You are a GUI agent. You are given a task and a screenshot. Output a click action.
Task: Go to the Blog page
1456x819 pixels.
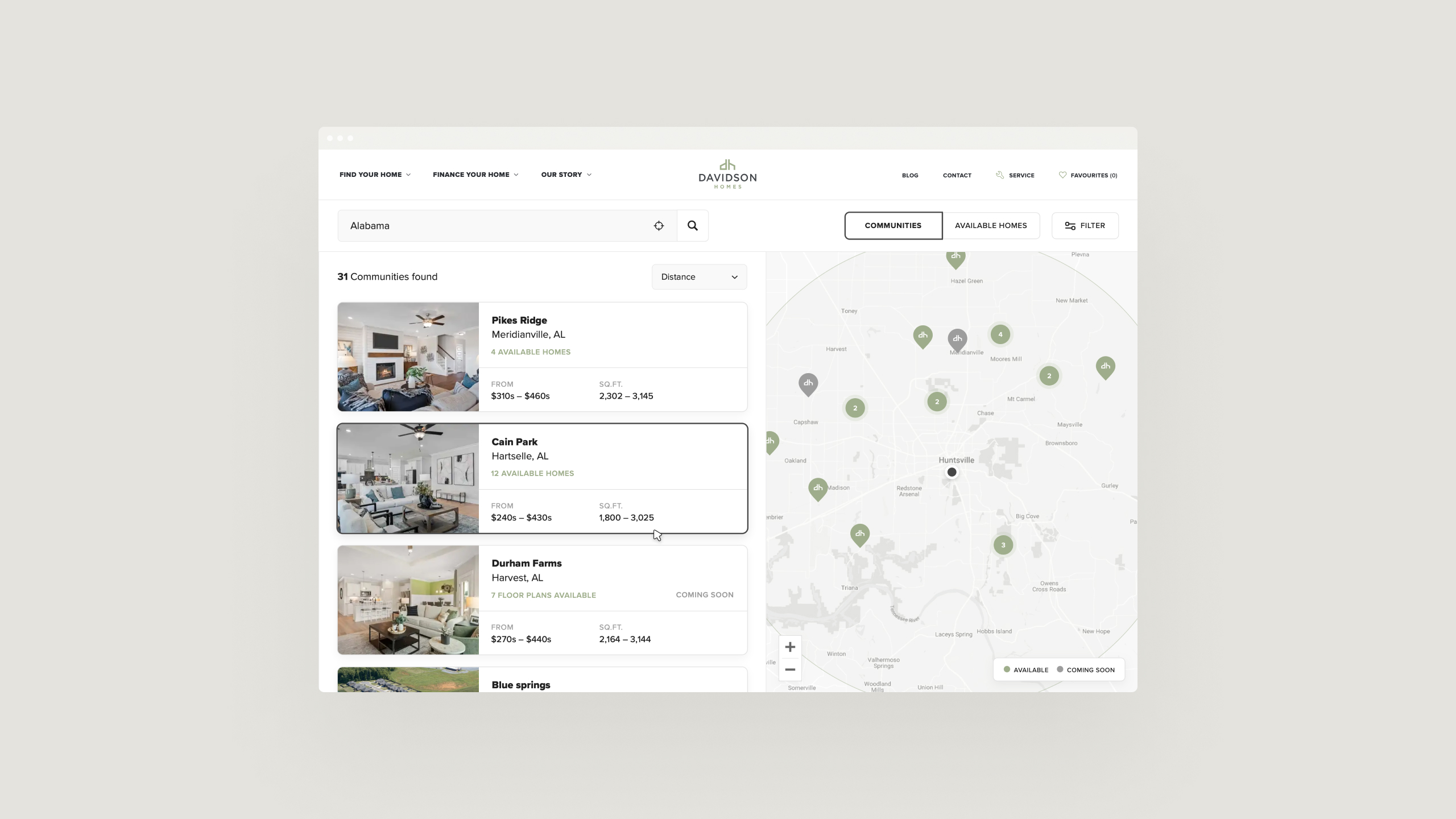pos(910,175)
